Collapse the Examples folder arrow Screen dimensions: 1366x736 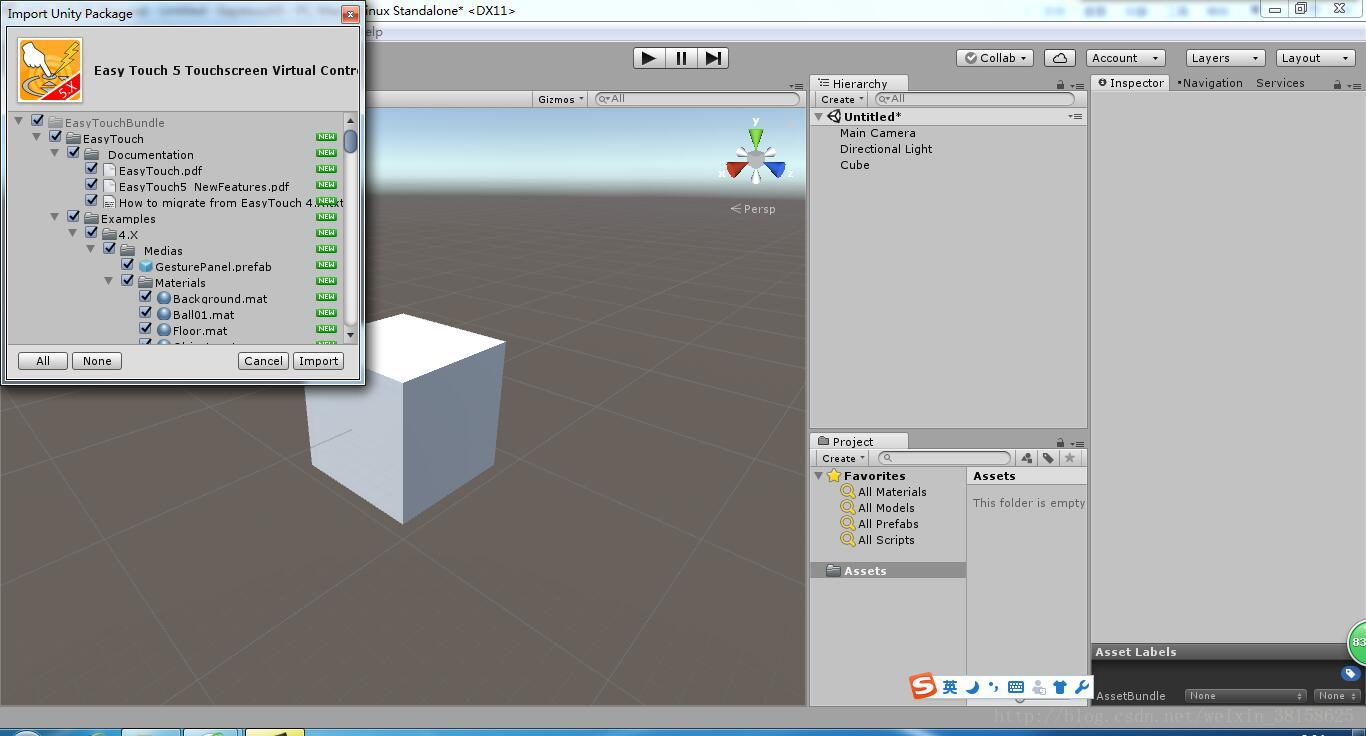click(x=55, y=217)
